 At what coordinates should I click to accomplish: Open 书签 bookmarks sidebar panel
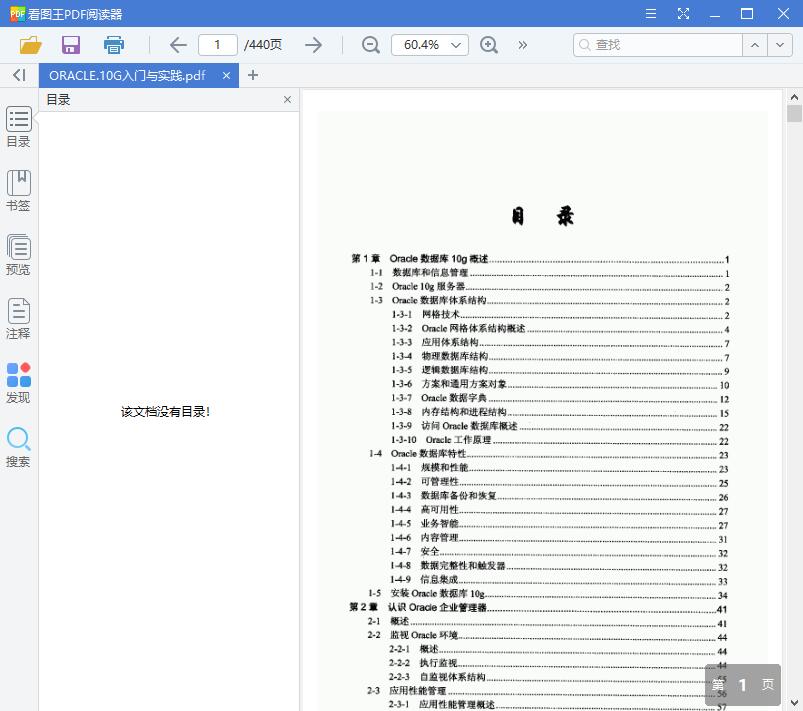coord(18,191)
